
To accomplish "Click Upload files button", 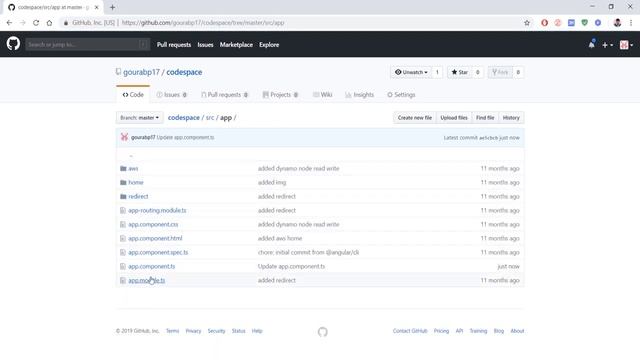I will pos(454,118).
